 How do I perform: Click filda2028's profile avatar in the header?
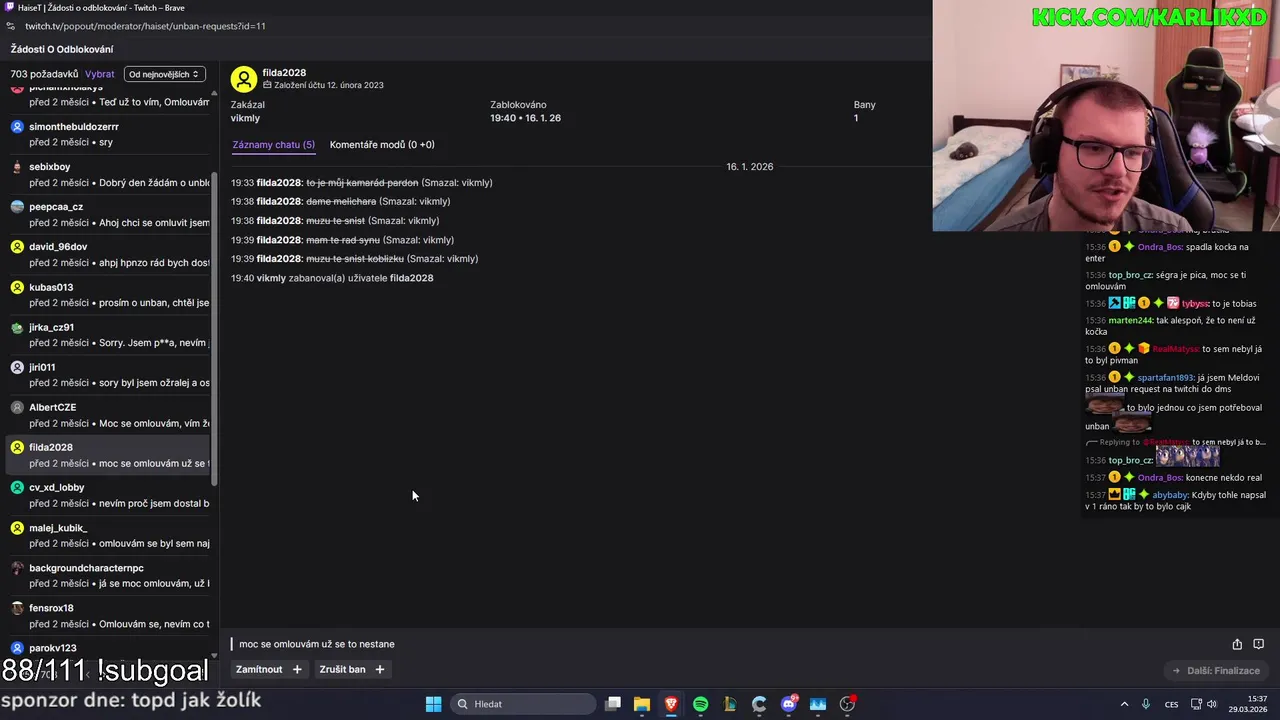(x=243, y=79)
